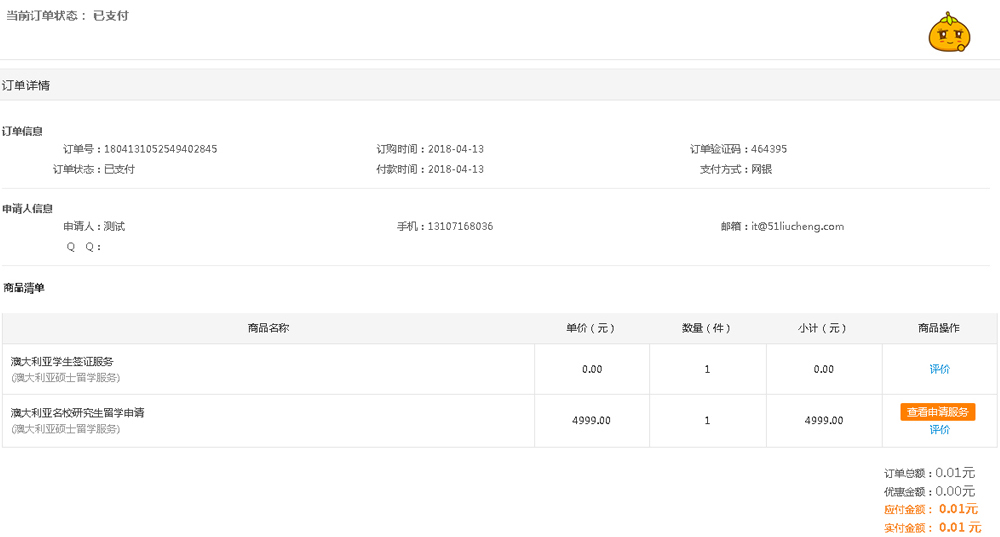
Task: Click the 商品操作 column header
Action: pyautogui.click(x=939, y=328)
